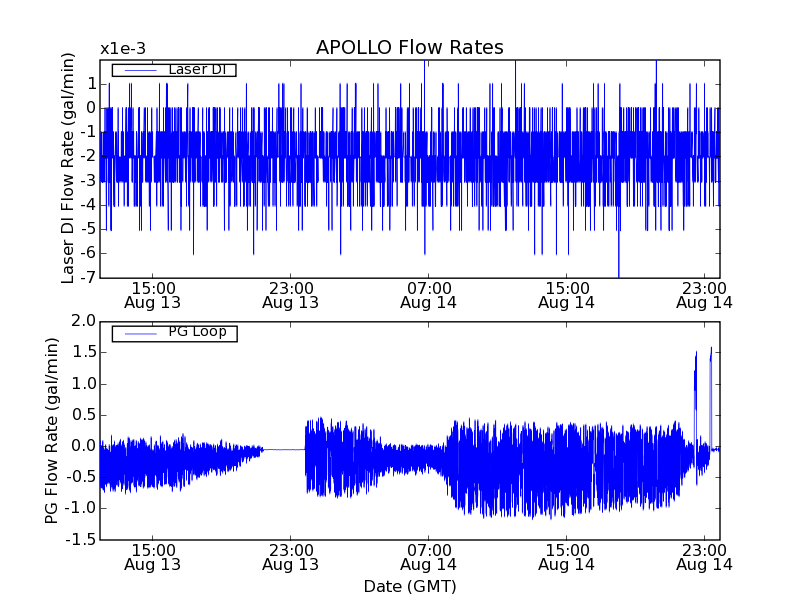This screenshot has height=600, width=800.
Task: Click the PG Loop legend entry
Action: click(196, 332)
